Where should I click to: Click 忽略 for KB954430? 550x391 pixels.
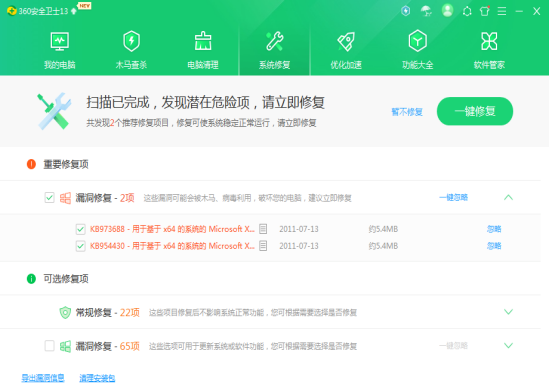(494, 246)
